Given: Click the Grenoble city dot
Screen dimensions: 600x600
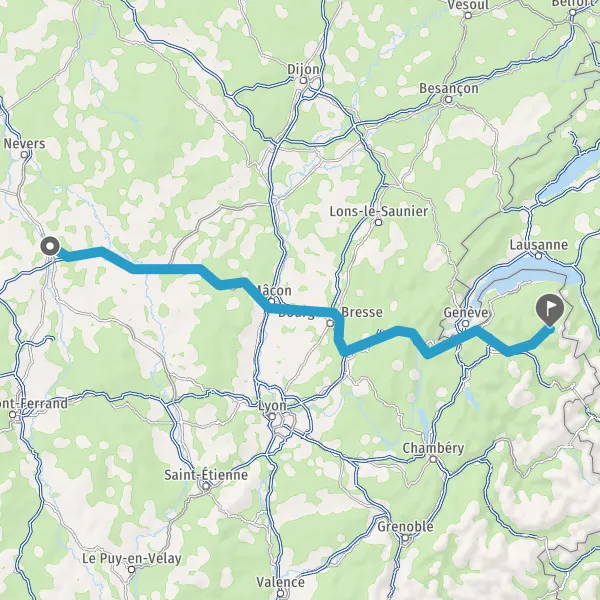Looking at the screenshot, I should tap(406, 538).
